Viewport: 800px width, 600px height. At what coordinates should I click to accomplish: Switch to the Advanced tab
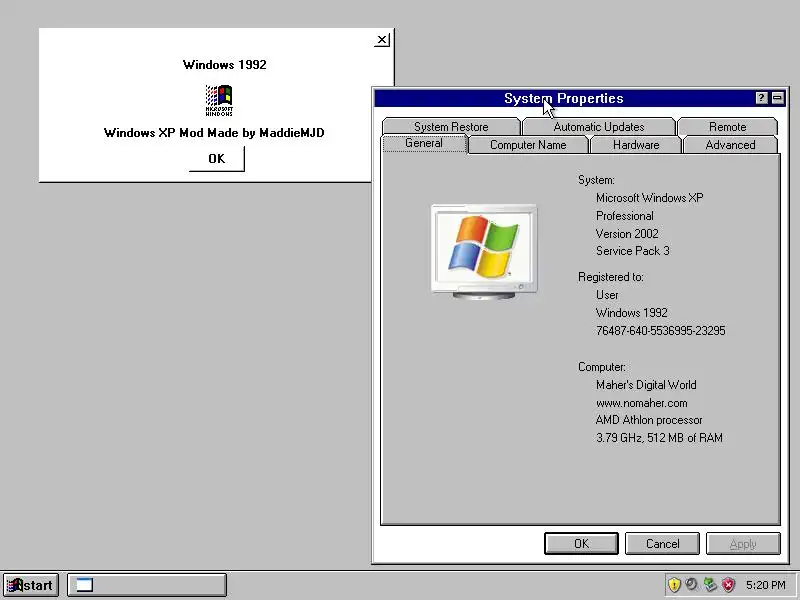coord(730,145)
